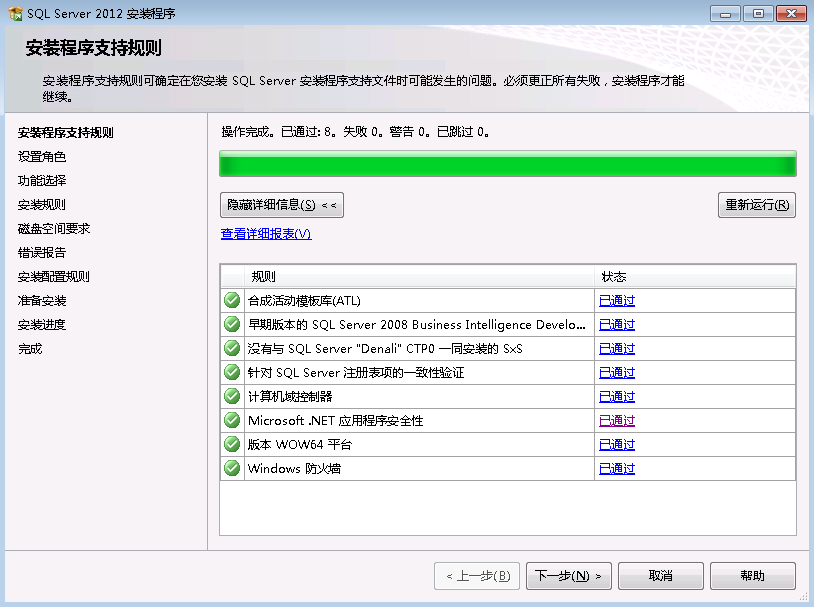The image size is (814, 607).
Task: Click rule text 版本 WOW64 平台
Action: (x=300, y=444)
